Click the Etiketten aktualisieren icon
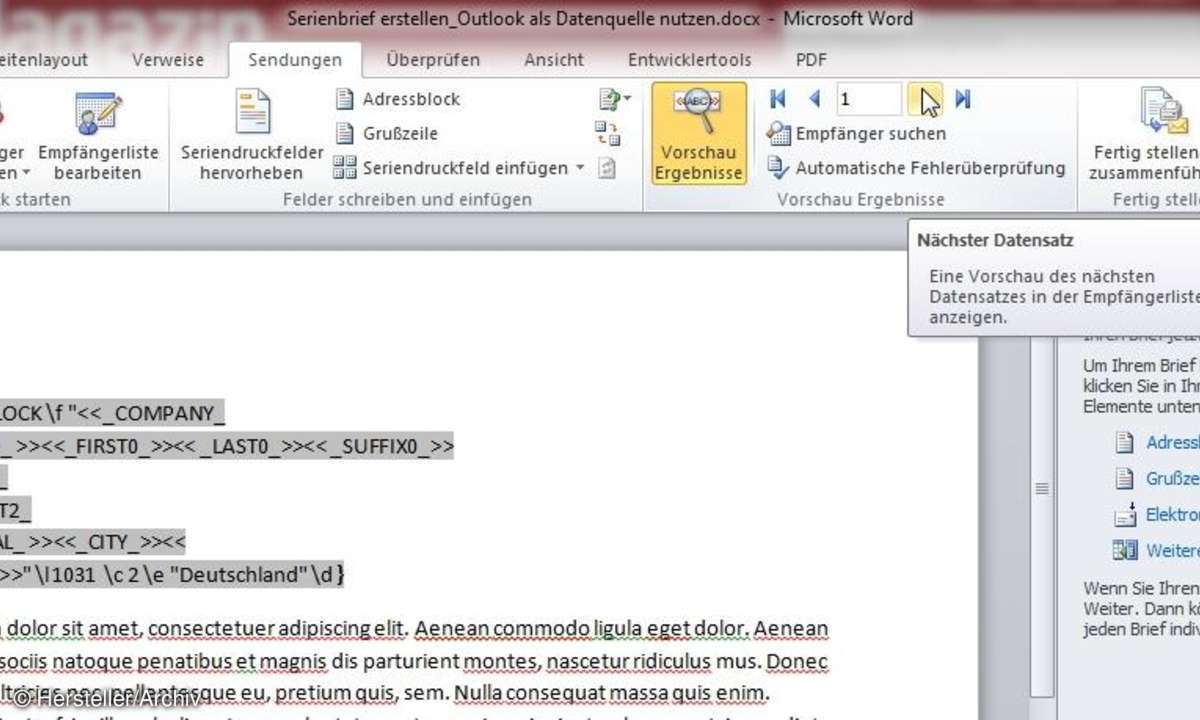 607,168
